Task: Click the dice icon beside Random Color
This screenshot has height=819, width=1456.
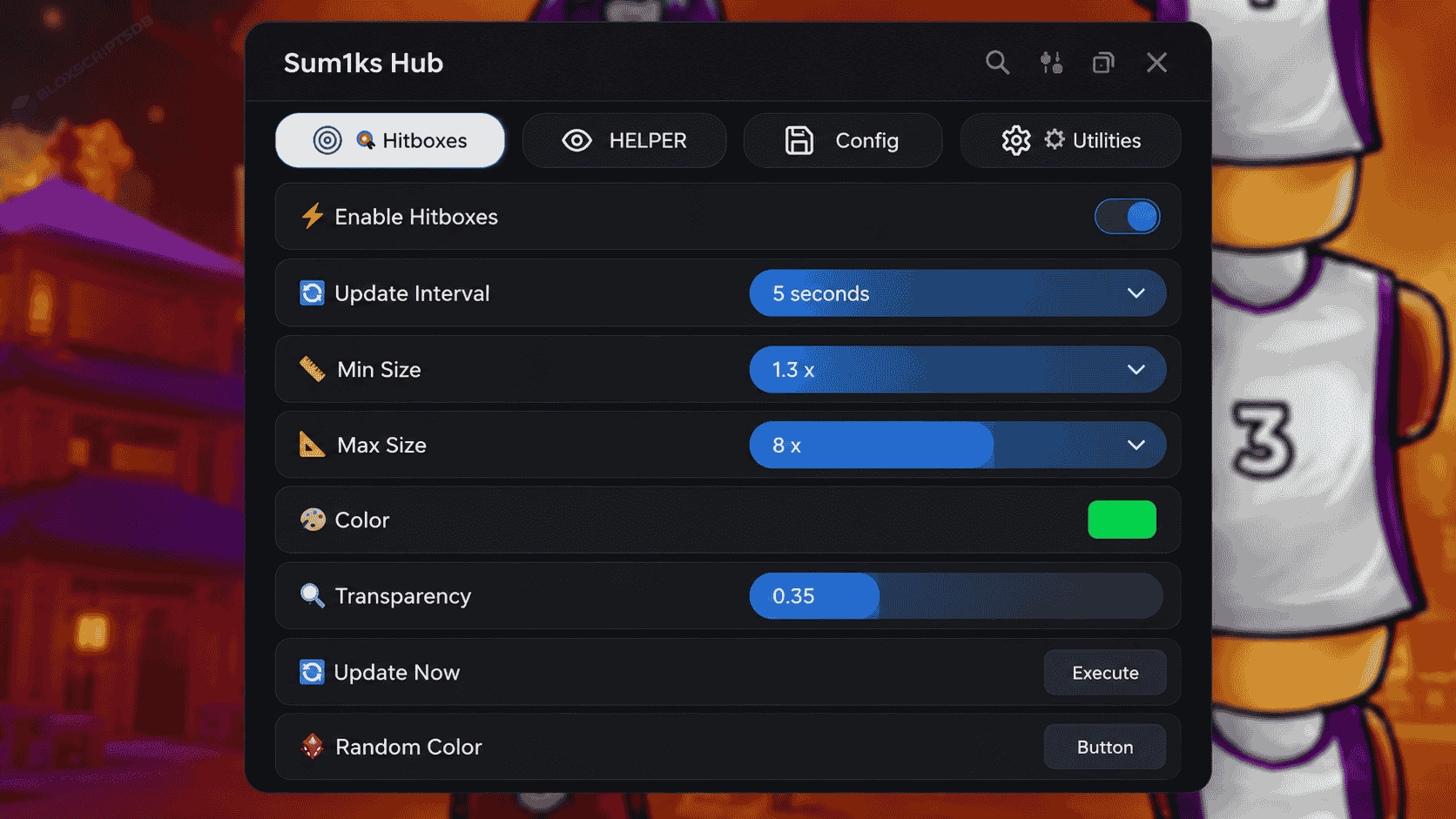Action: coord(312,747)
